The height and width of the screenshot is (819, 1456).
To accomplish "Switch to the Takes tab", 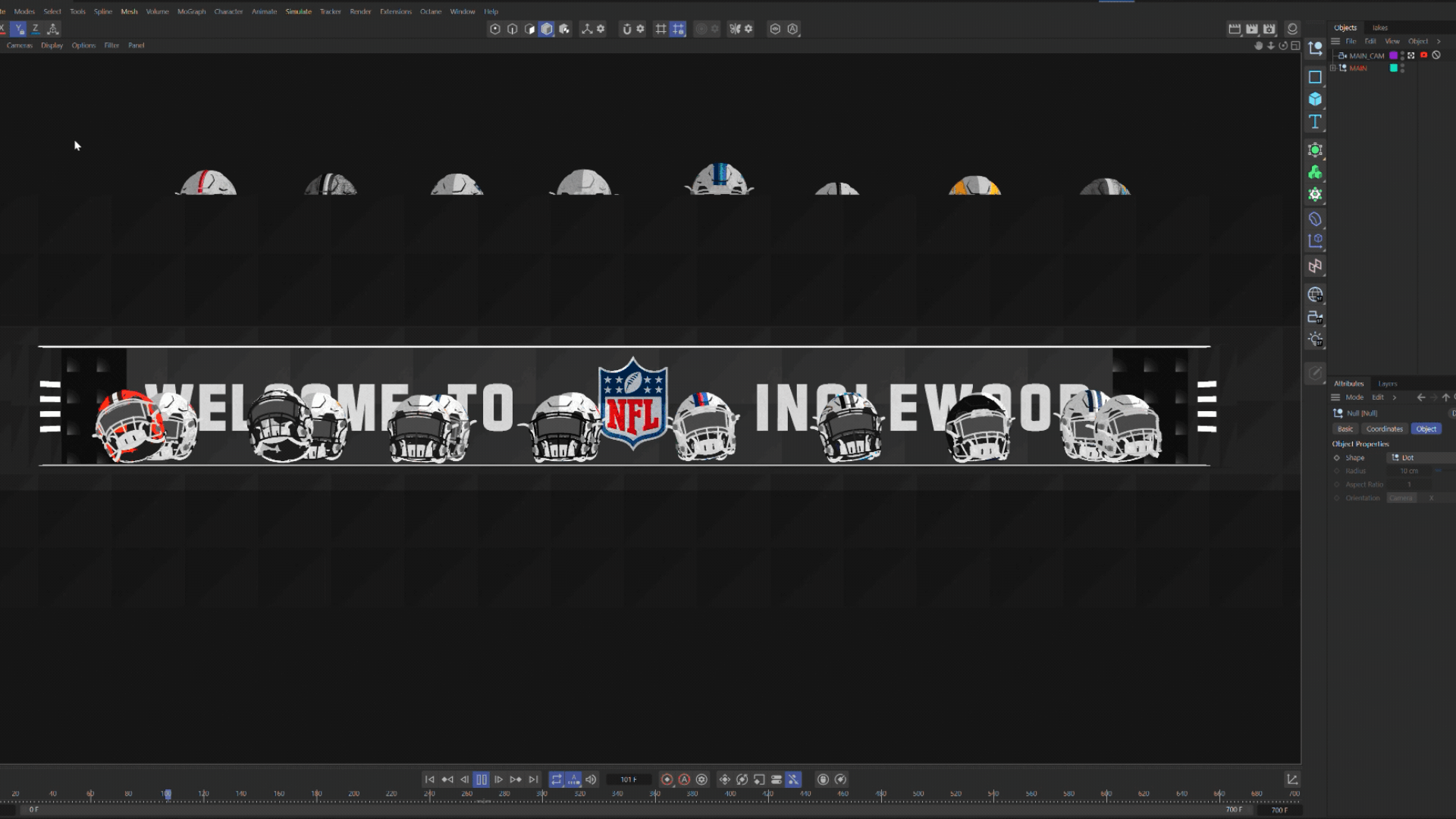I will tap(1380, 27).
